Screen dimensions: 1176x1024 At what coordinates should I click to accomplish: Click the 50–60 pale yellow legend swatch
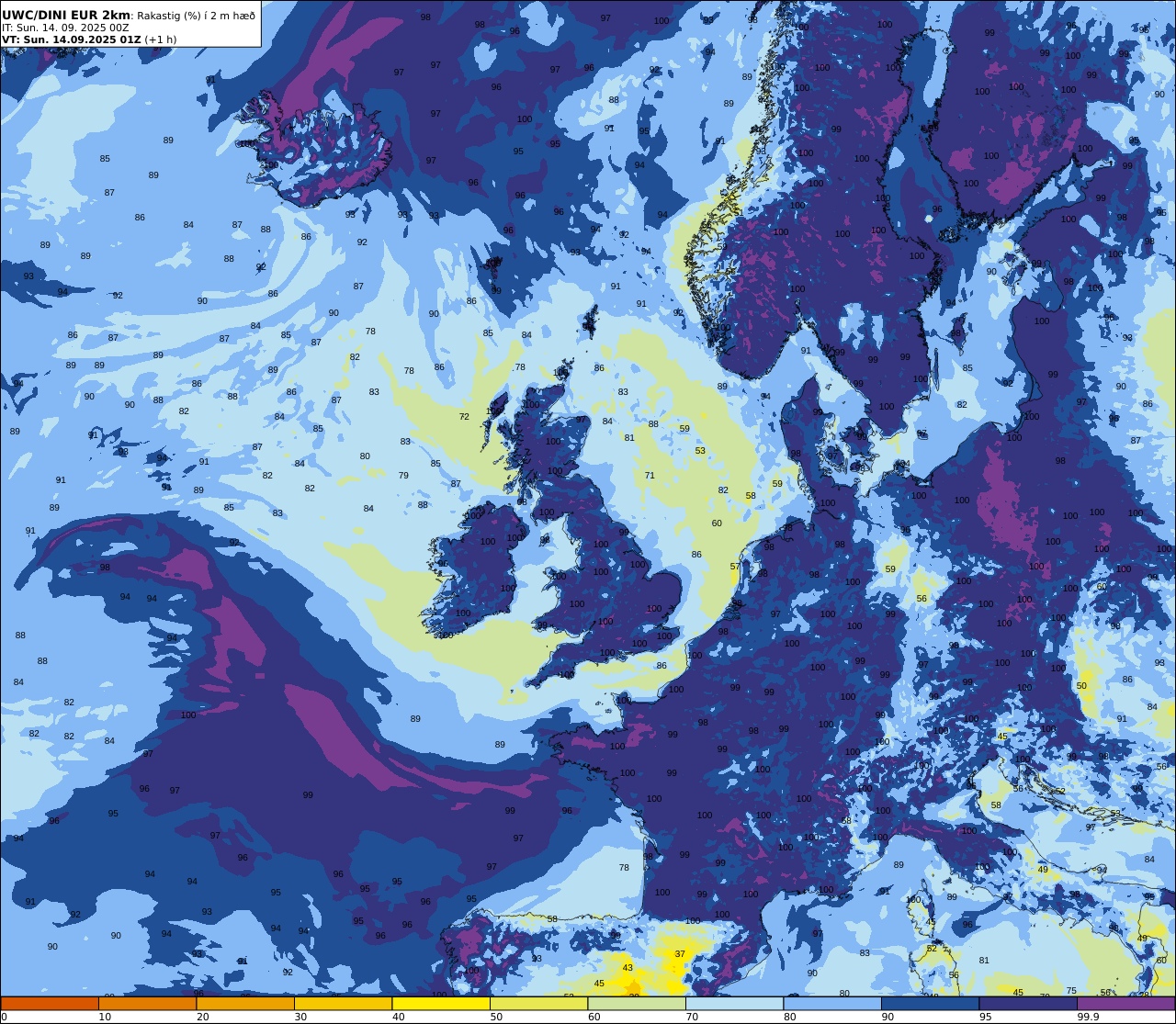pyautogui.click(x=538, y=1004)
